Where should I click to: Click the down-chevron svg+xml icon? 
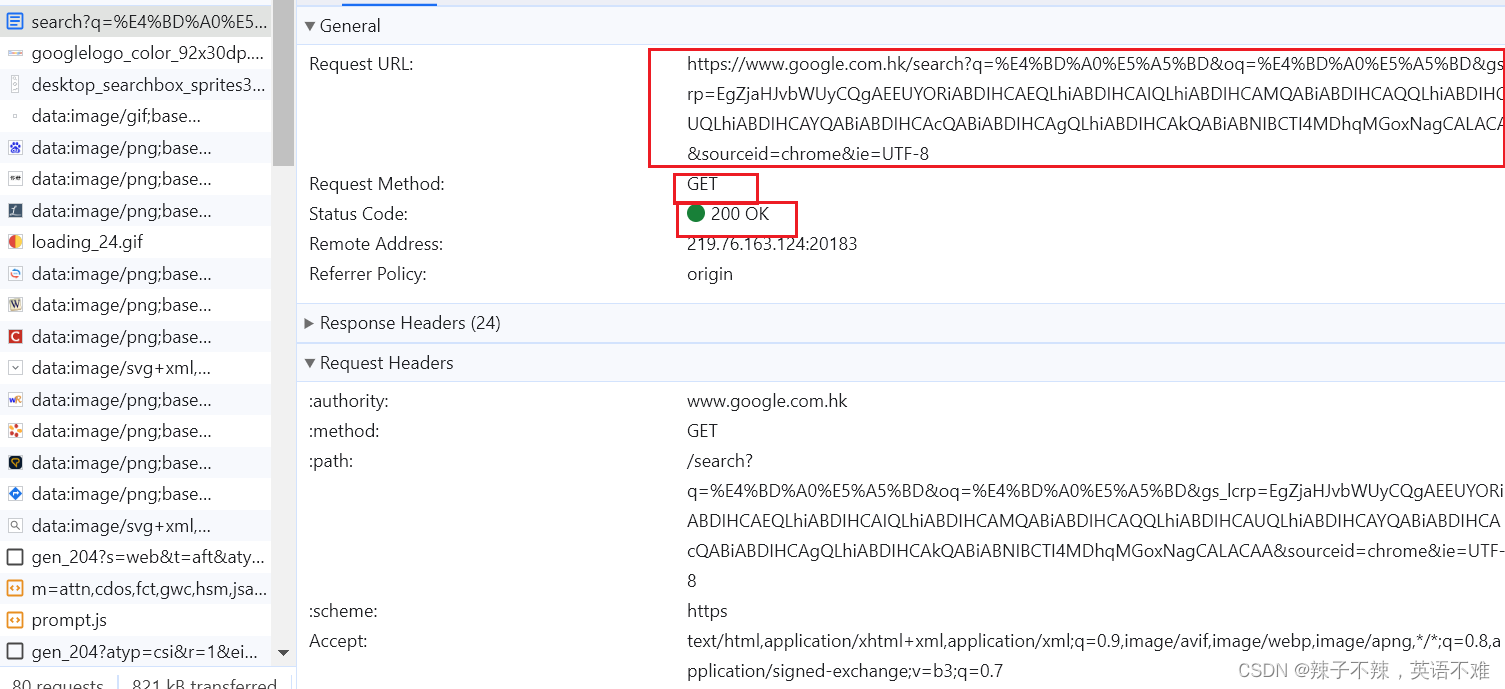(x=15, y=368)
